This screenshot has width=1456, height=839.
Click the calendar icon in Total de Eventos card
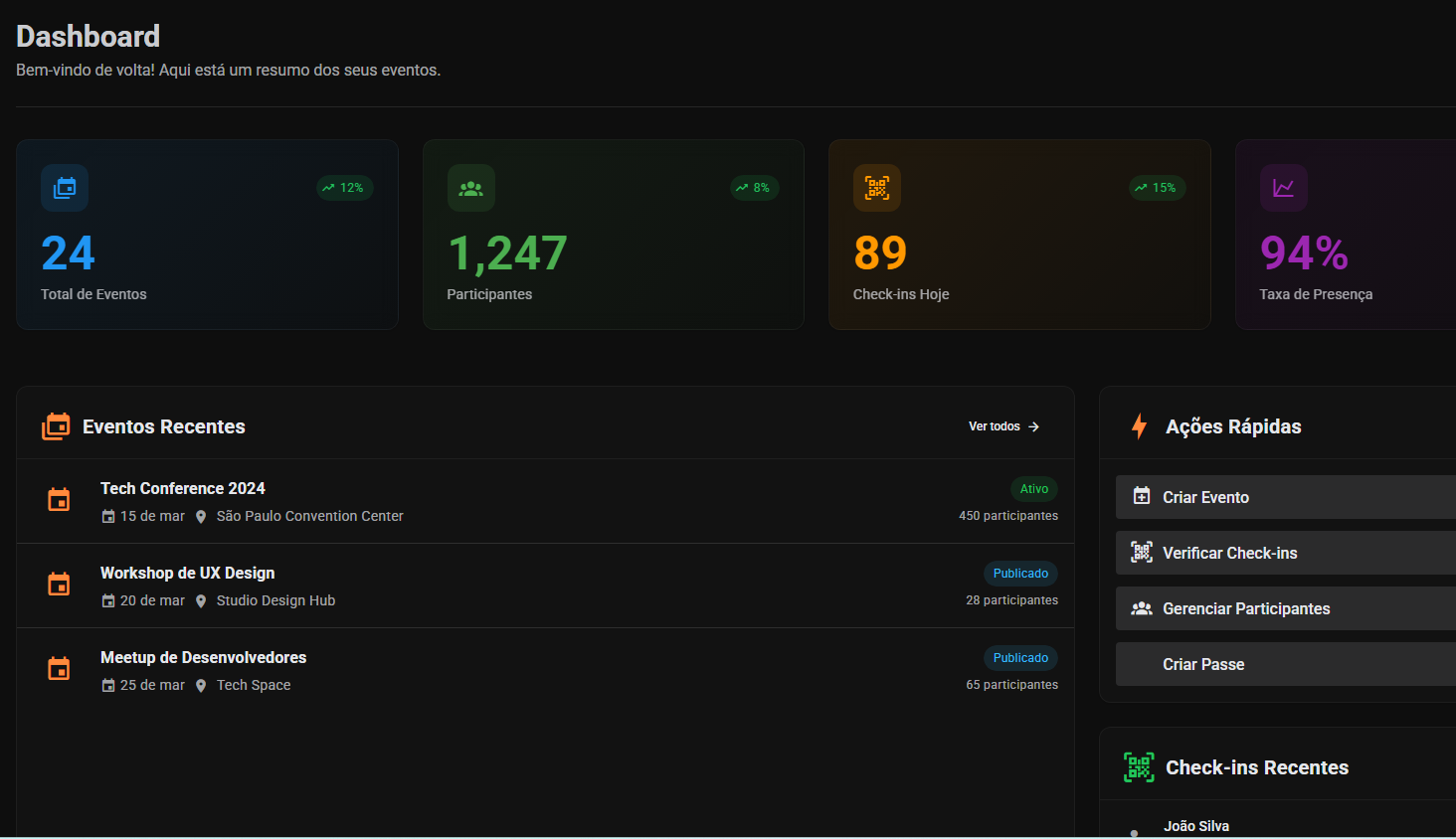tap(65, 188)
